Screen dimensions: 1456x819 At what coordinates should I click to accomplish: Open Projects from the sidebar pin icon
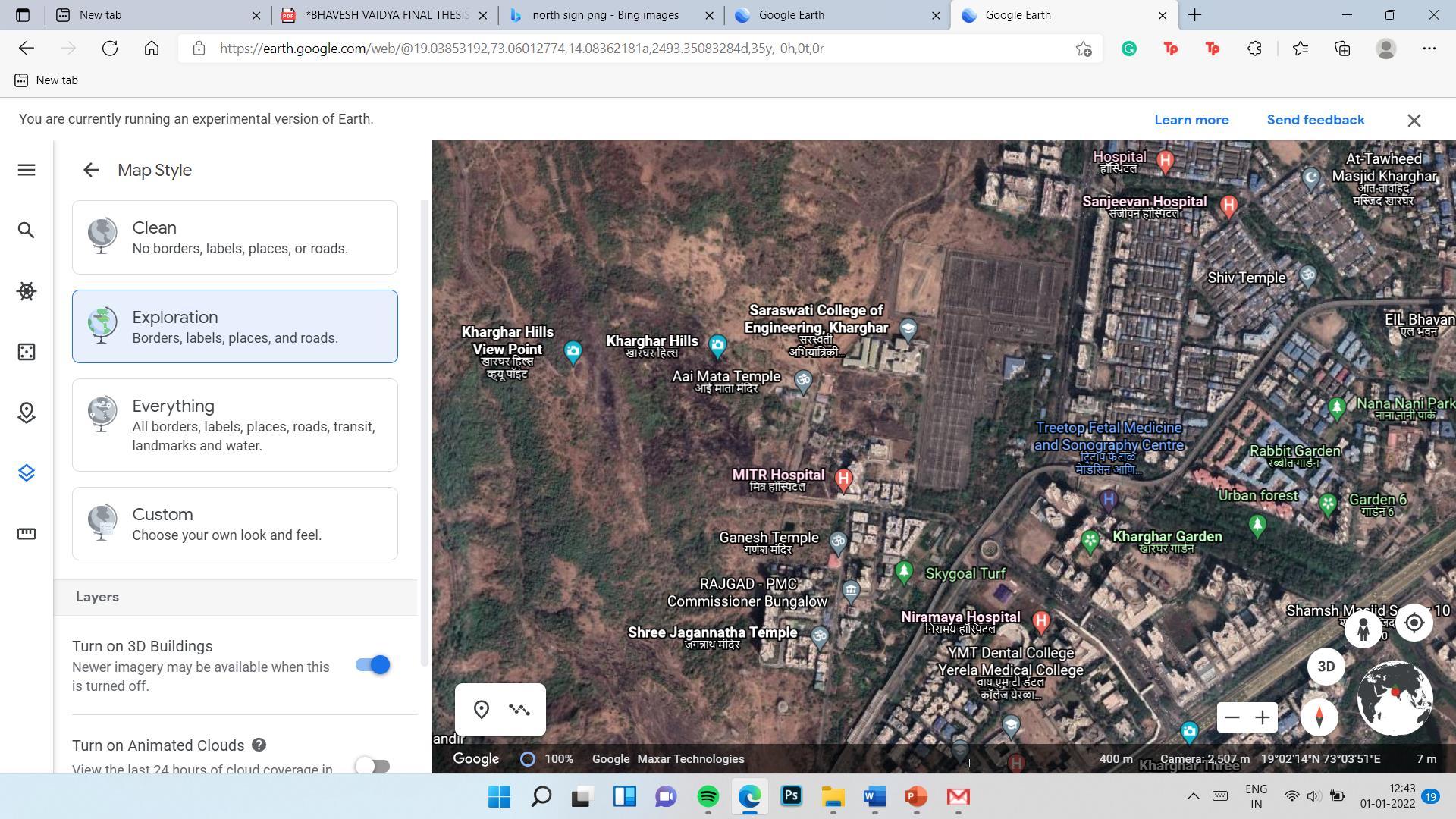pyautogui.click(x=27, y=413)
